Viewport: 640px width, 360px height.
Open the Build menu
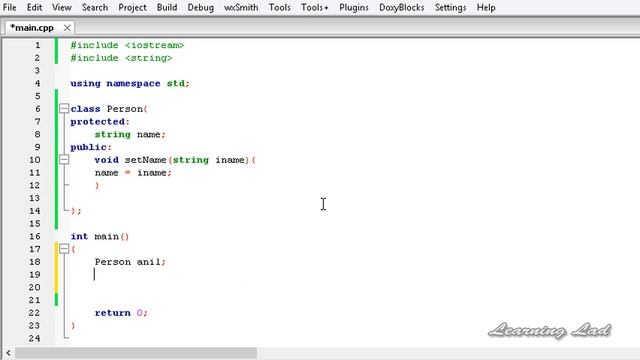(167, 8)
